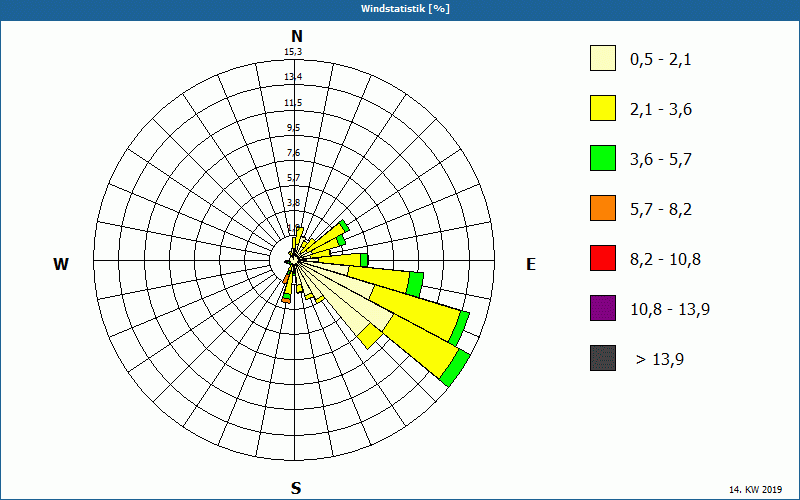Click the 10,8 - 13,9 legend text
The image size is (800, 500).
pos(670,310)
